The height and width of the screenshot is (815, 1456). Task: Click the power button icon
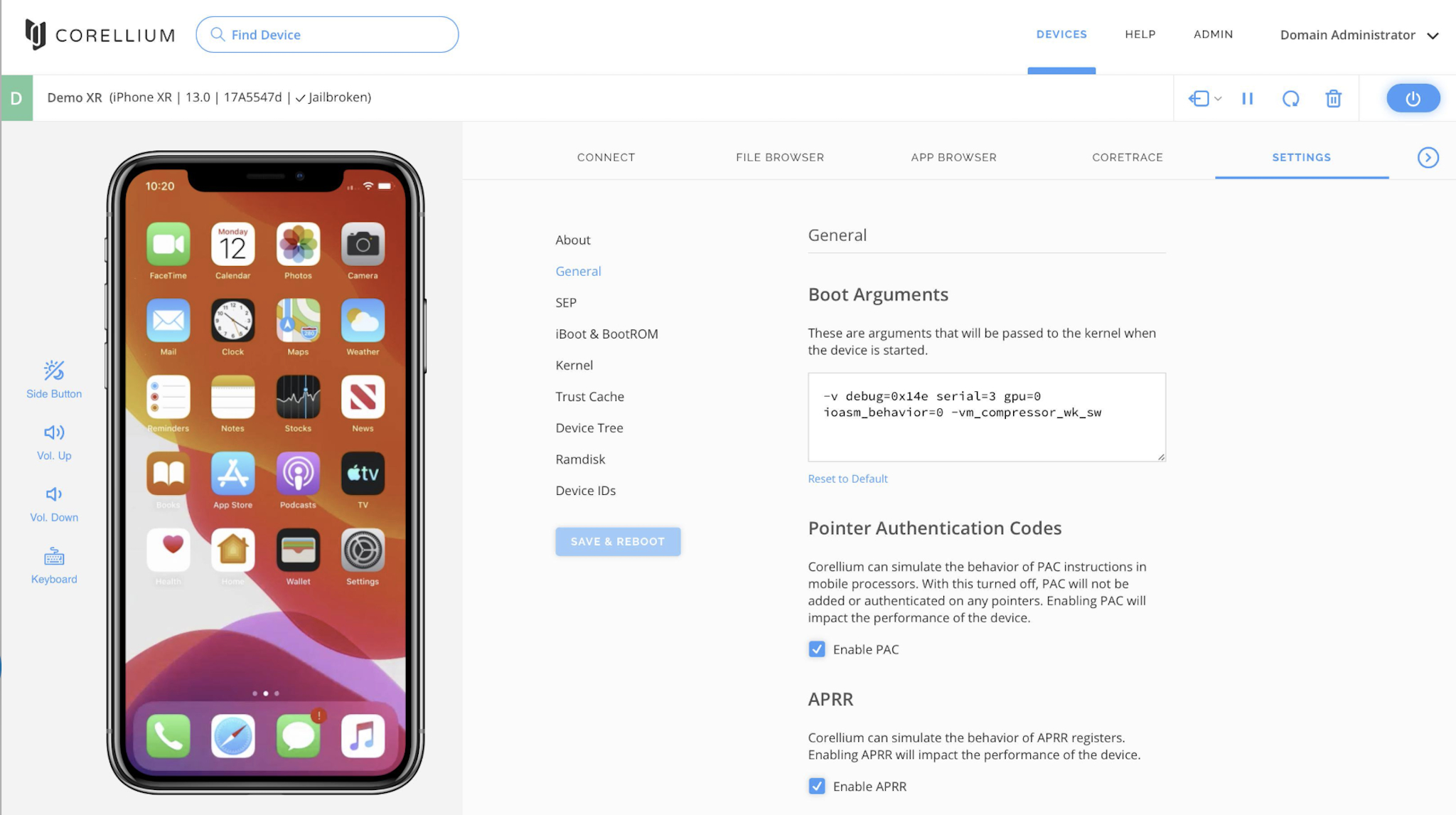1413,98
